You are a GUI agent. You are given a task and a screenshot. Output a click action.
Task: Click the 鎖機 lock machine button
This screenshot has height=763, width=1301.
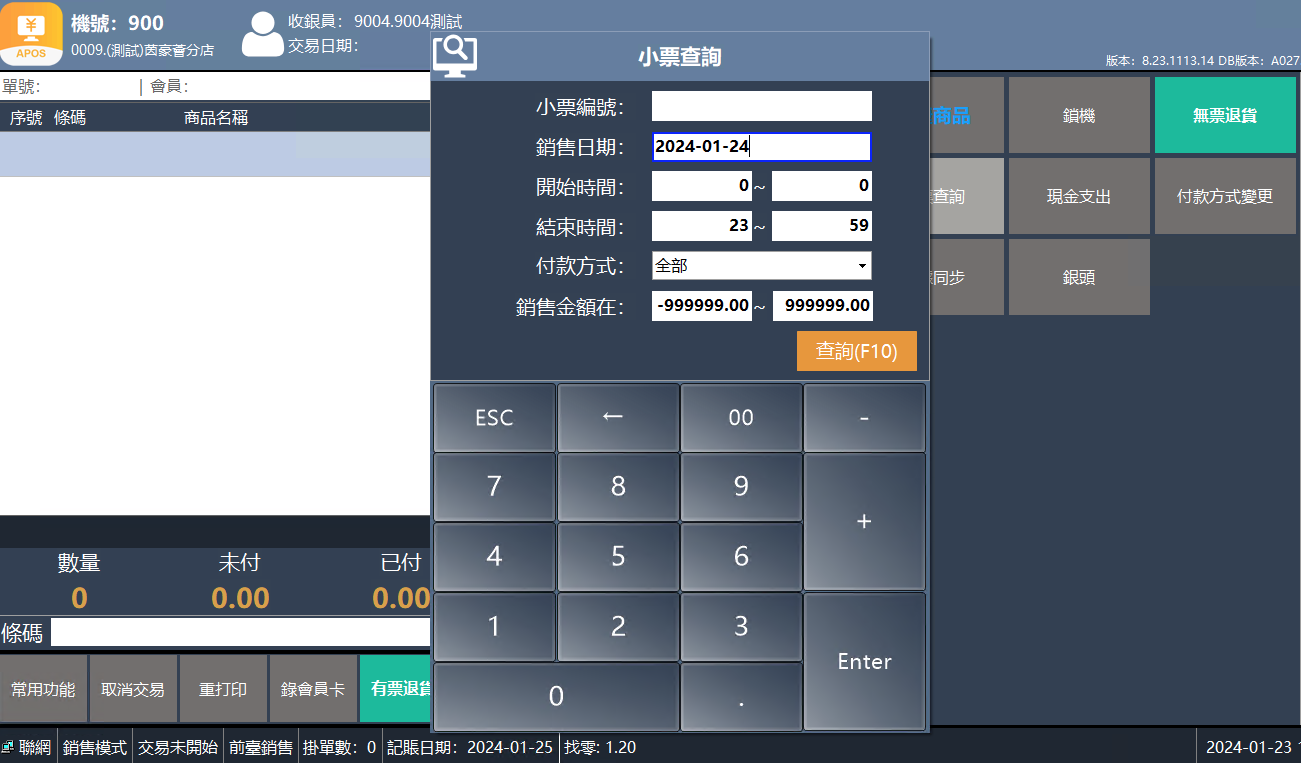coord(1079,115)
